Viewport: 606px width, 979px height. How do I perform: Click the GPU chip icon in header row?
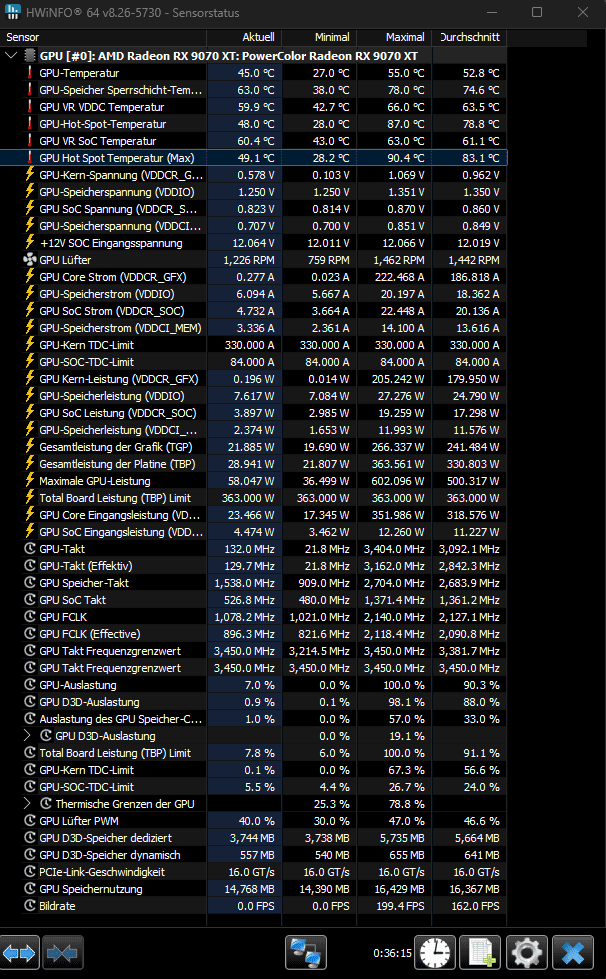29,56
